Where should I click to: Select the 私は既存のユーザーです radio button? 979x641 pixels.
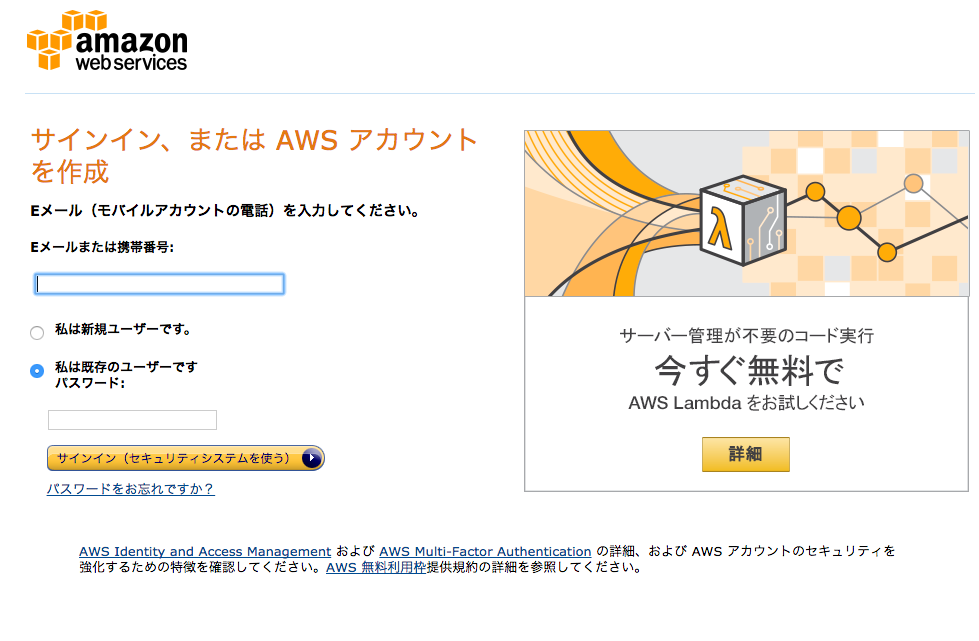[x=36, y=369]
